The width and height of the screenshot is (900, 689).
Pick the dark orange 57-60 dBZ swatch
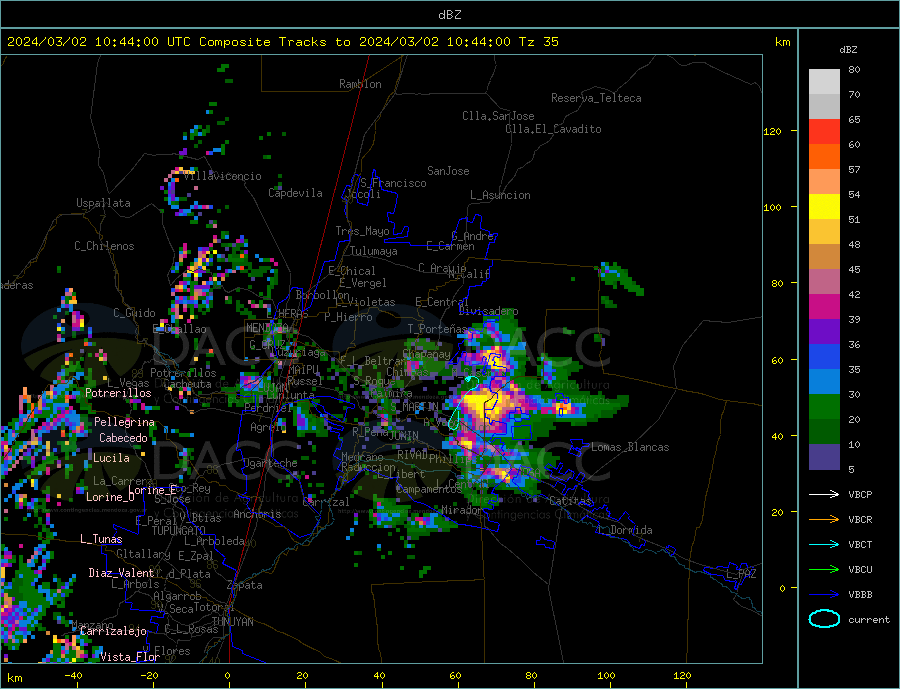(x=824, y=157)
